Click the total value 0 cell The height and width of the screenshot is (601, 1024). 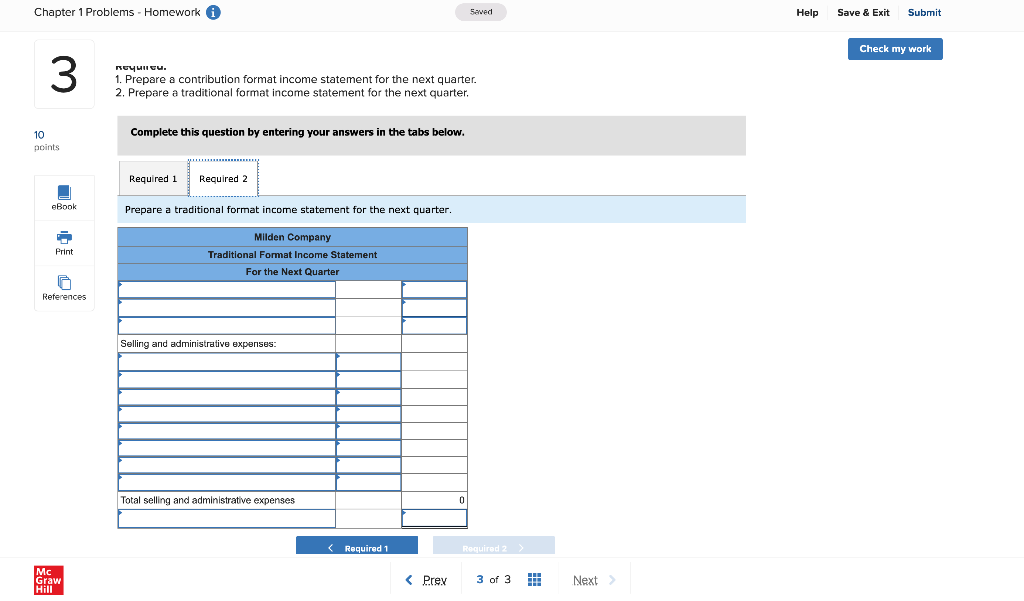[x=434, y=500]
